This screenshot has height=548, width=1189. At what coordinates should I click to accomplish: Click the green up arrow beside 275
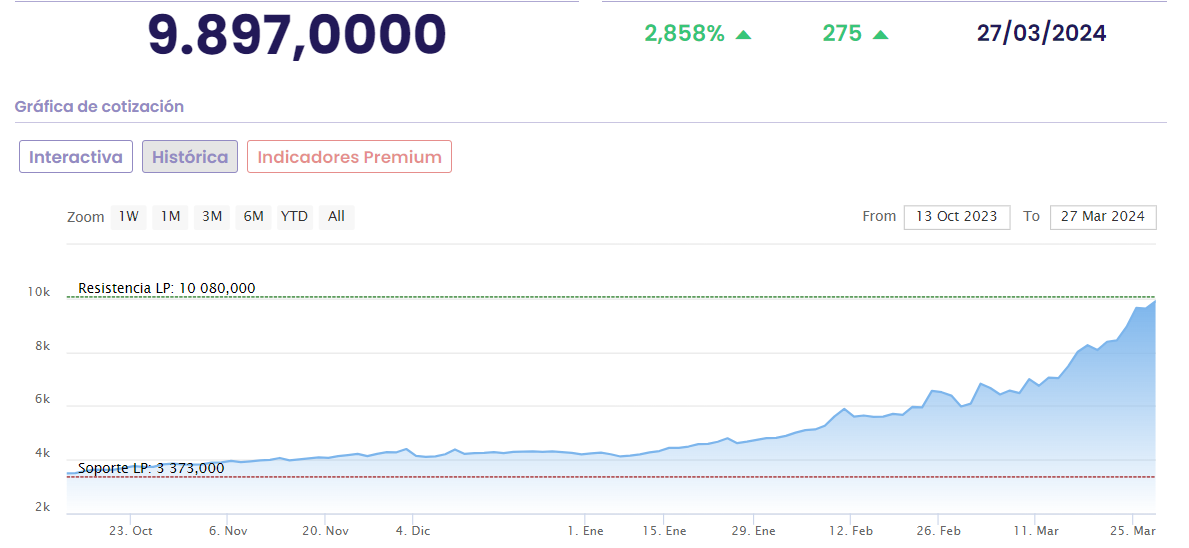[880, 34]
